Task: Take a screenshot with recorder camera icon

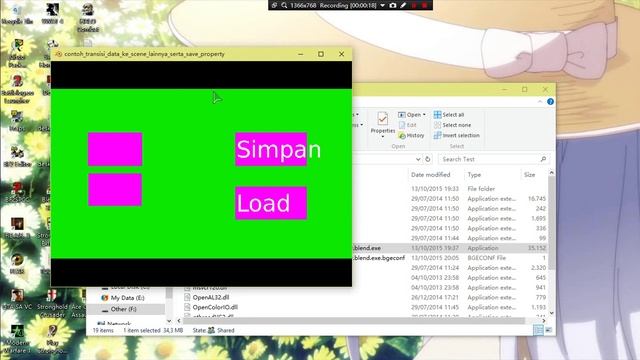Action: tap(393, 5)
